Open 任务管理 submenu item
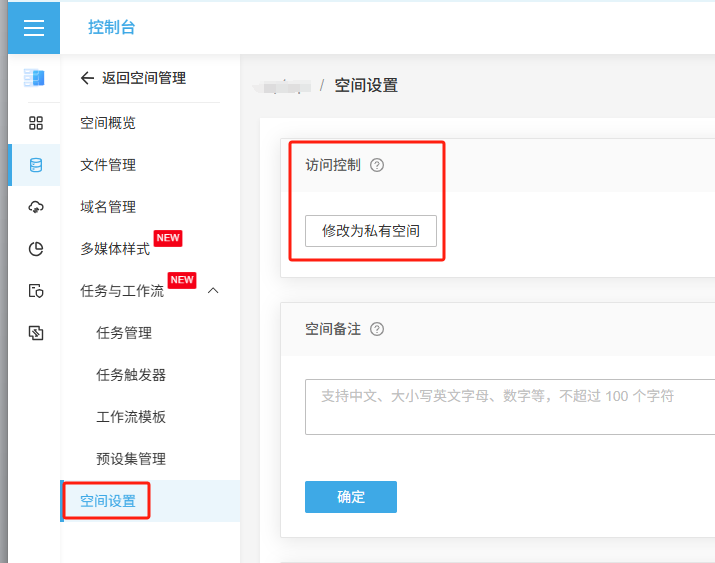 click(124, 333)
